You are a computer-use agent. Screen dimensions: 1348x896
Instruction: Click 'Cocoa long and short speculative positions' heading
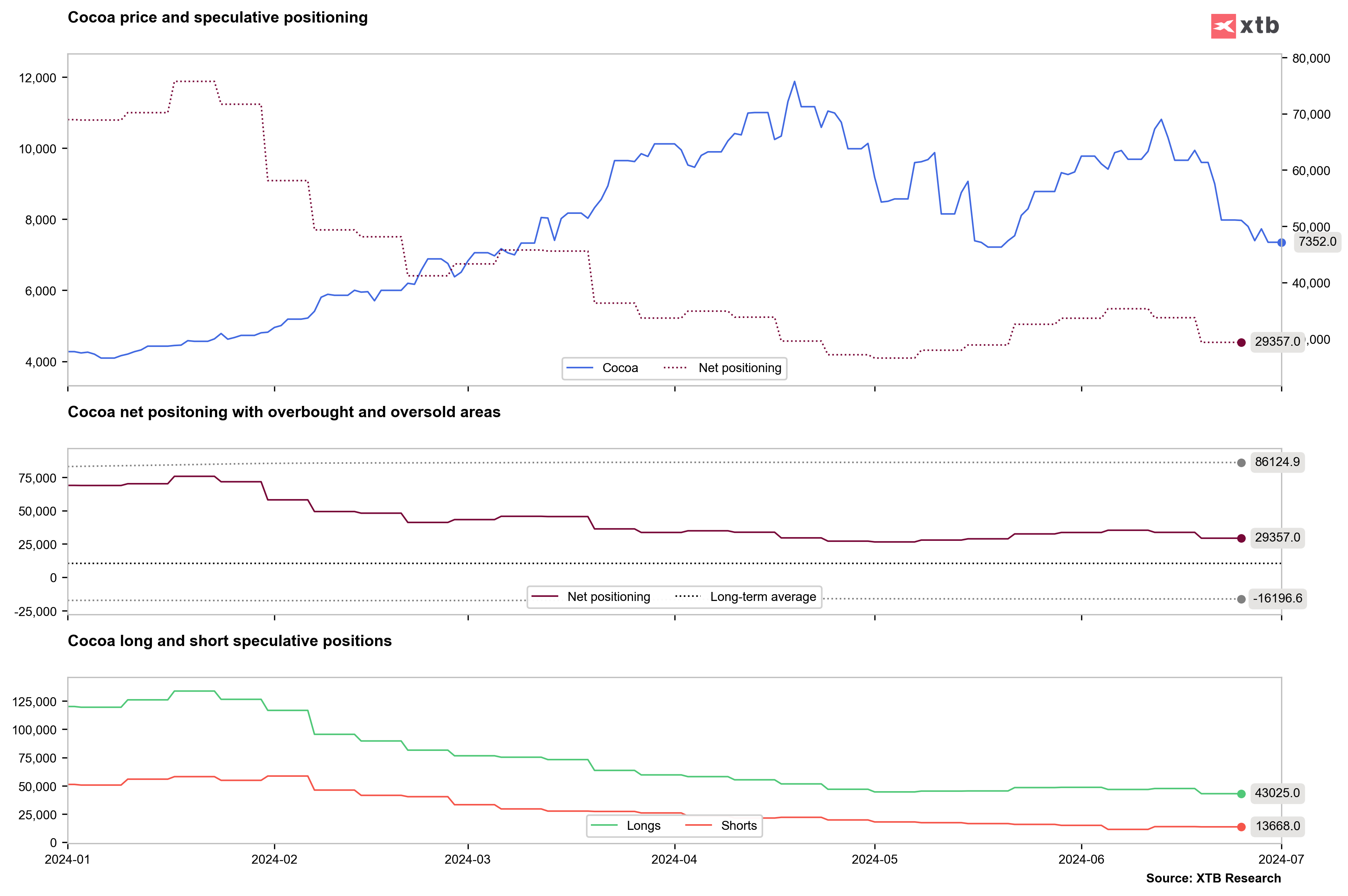(230, 641)
